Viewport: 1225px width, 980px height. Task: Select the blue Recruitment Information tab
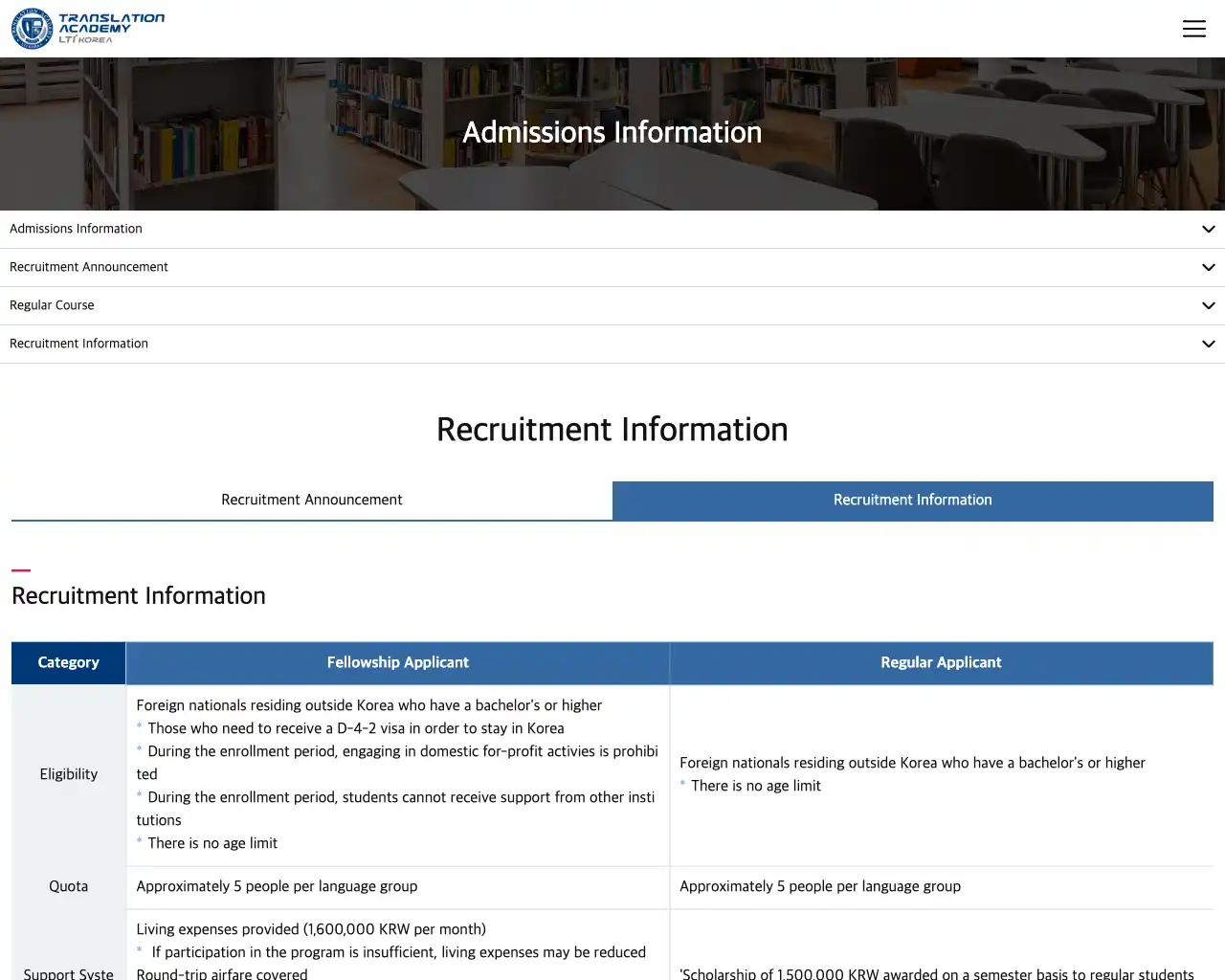912,500
